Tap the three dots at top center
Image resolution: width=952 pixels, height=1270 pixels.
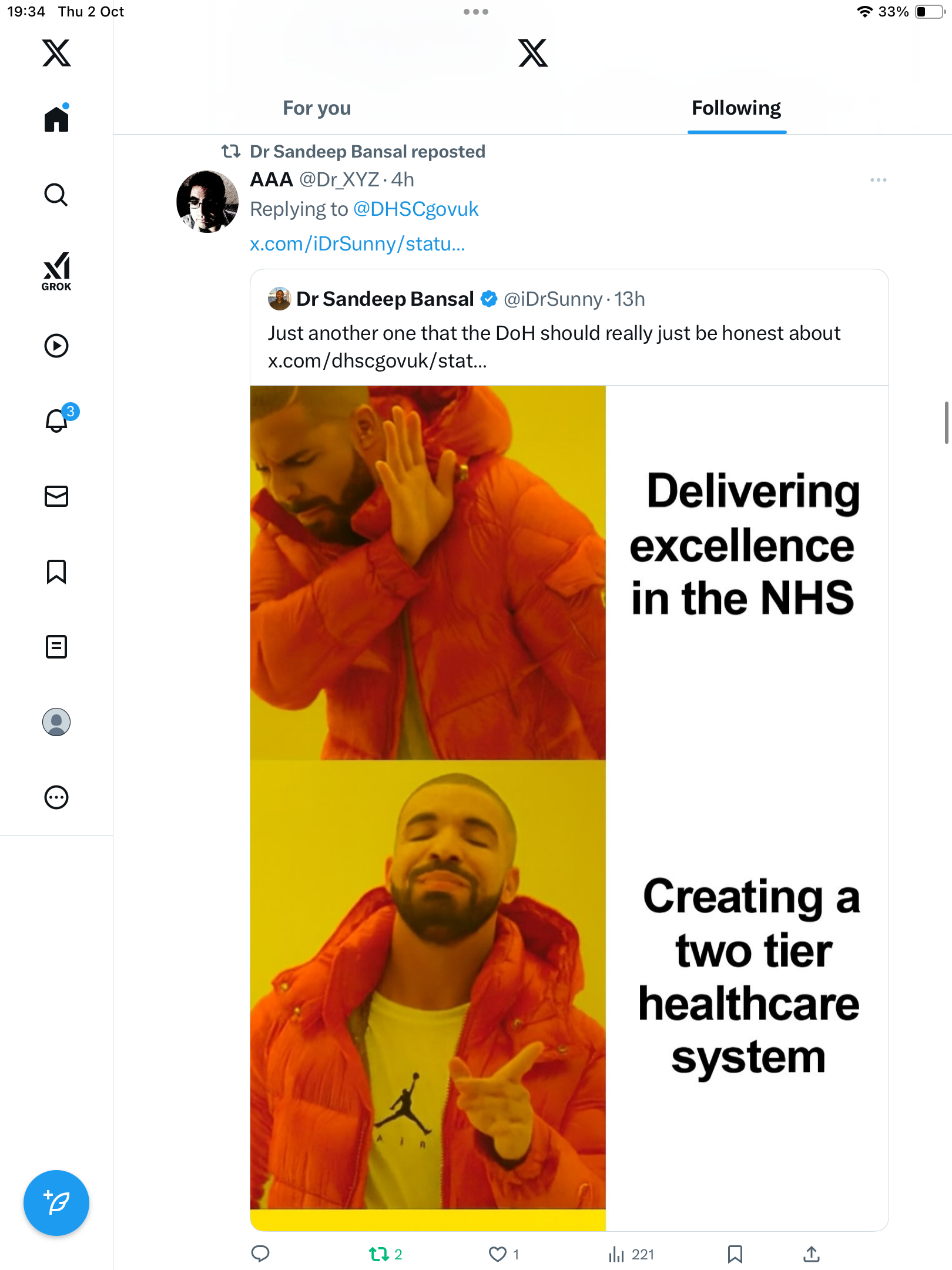[x=475, y=12]
